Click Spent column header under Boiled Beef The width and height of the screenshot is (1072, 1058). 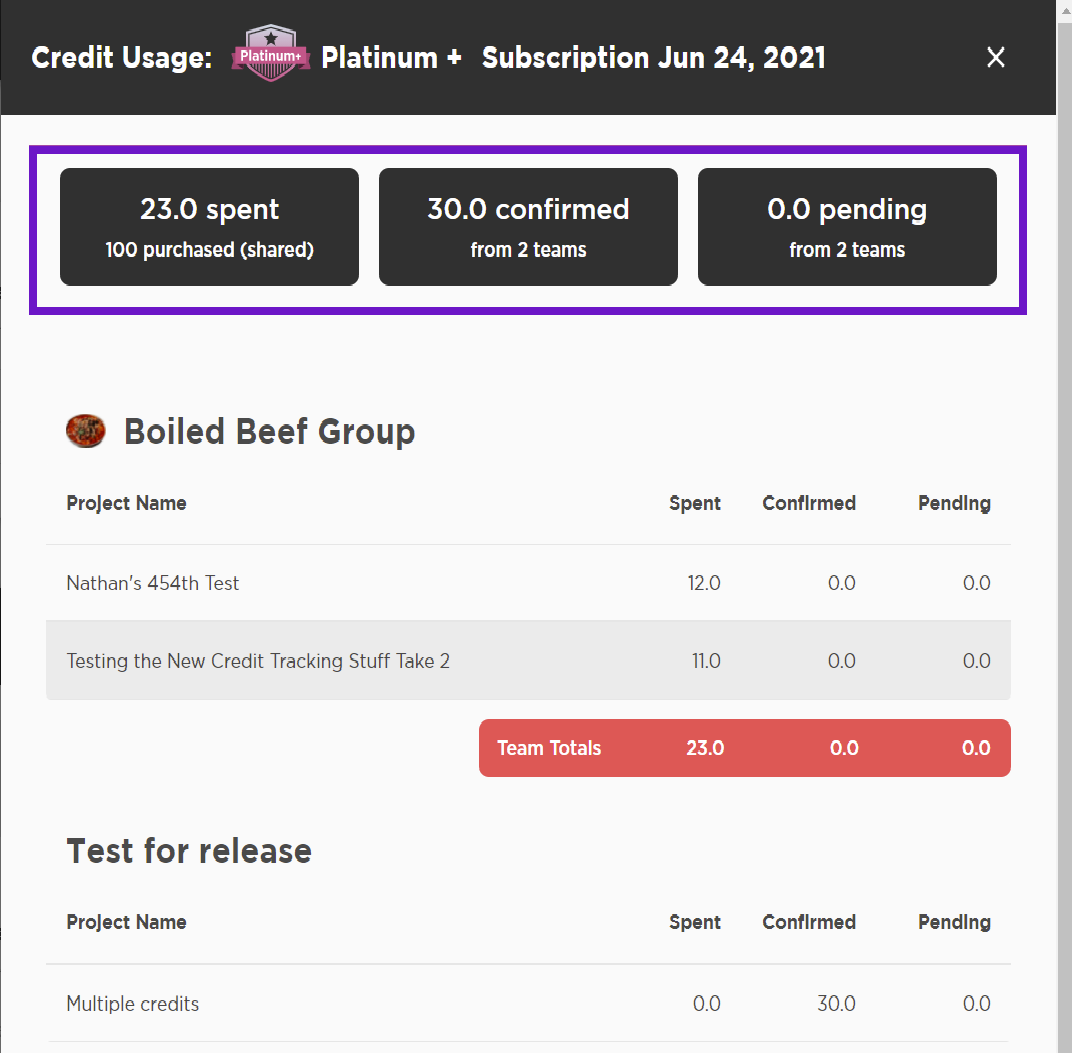click(x=695, y=504)
